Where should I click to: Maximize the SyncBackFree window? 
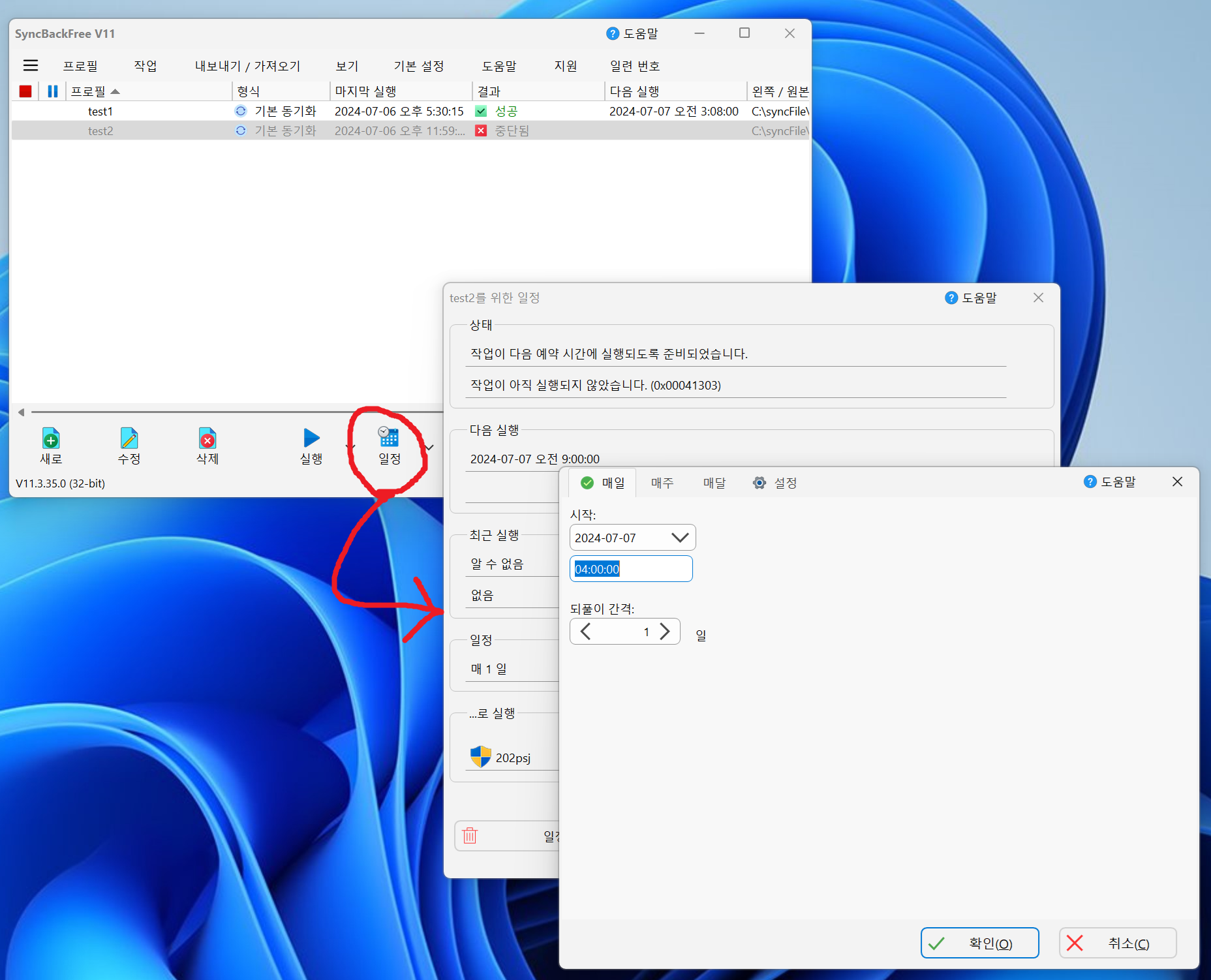coord(744,33)
